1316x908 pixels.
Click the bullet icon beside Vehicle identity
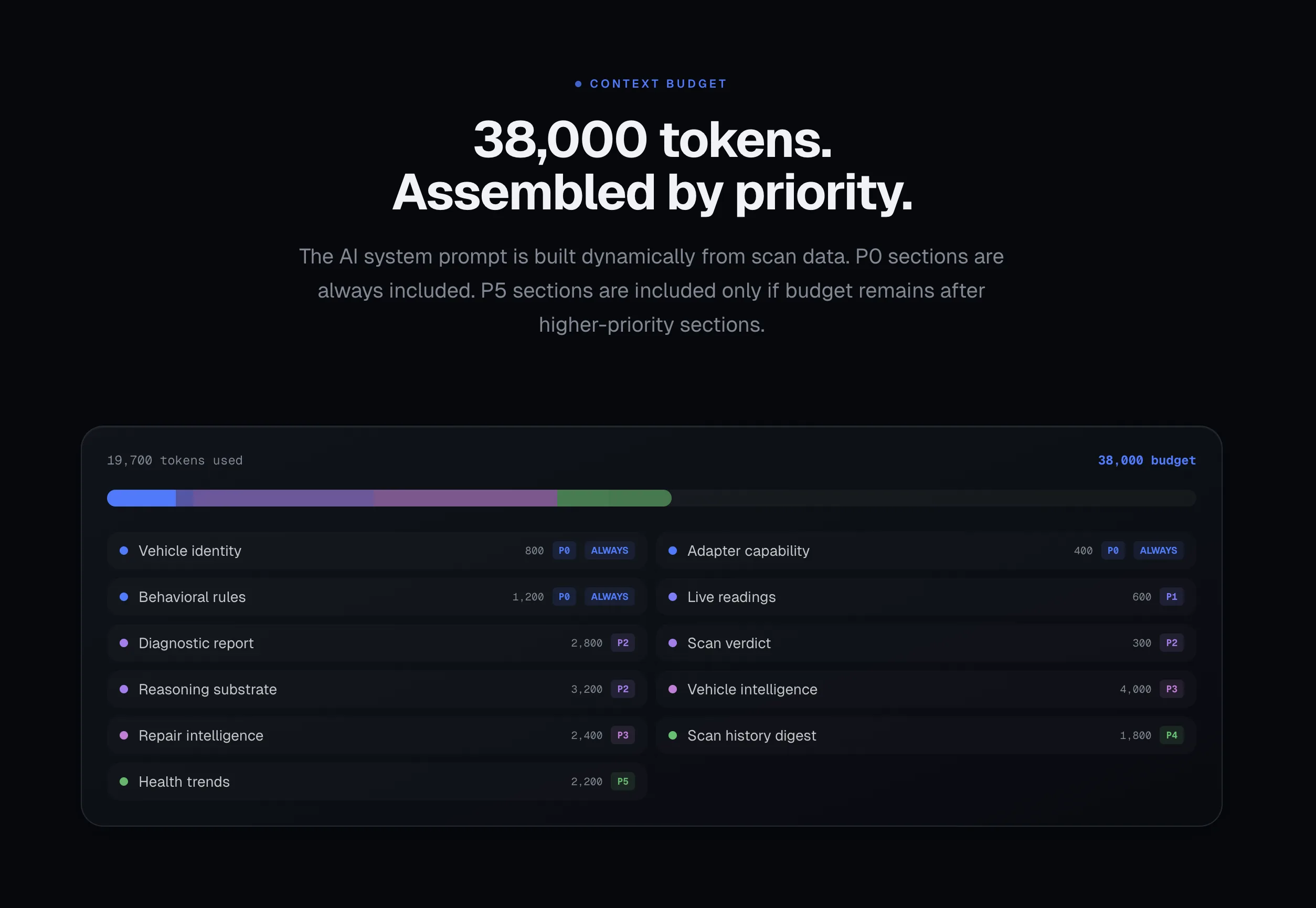(124, 551)
